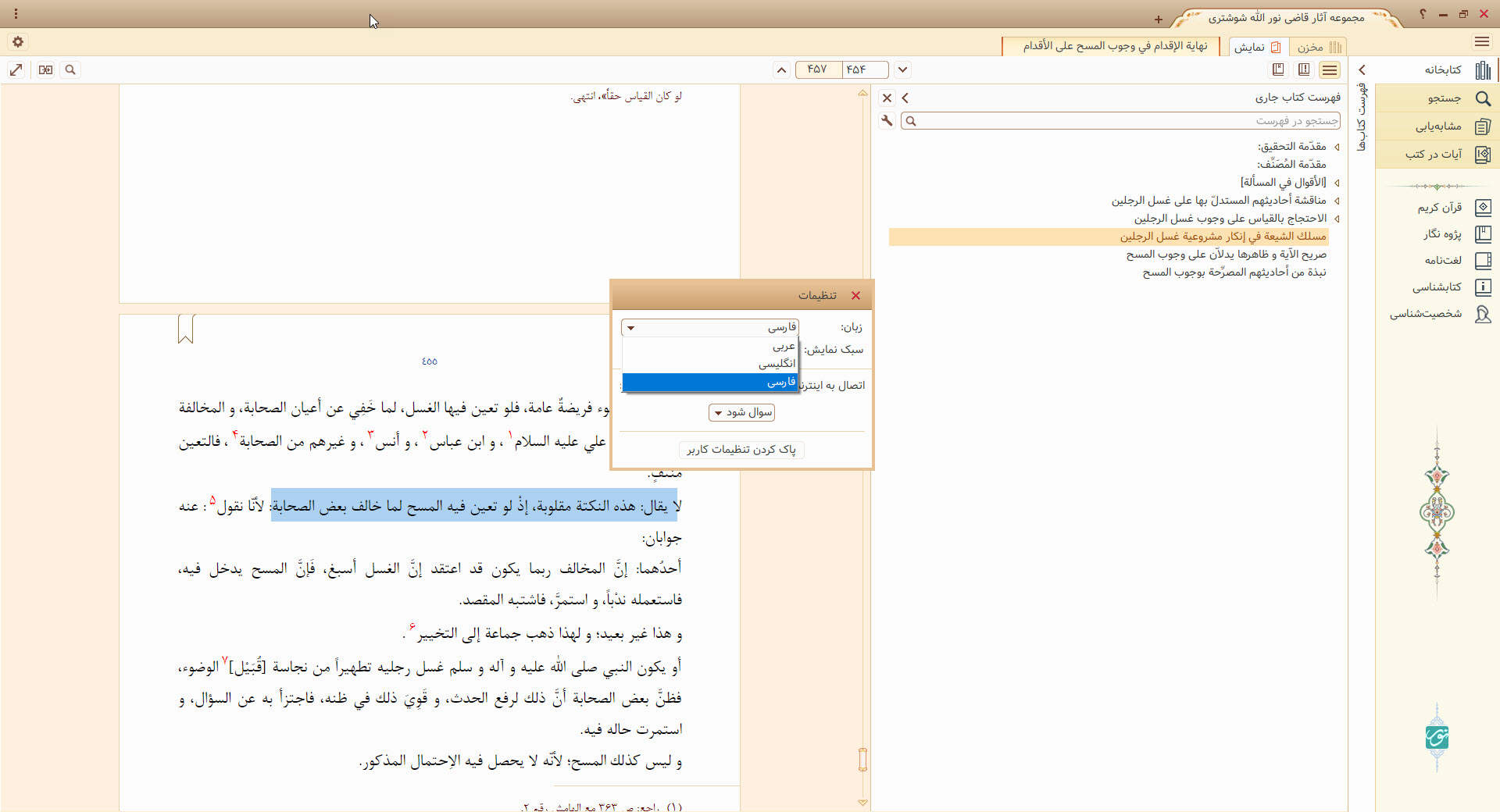Click the Noor logo at sidebar bottom
1500x812 pixels.
click(x=1437, y=737)
